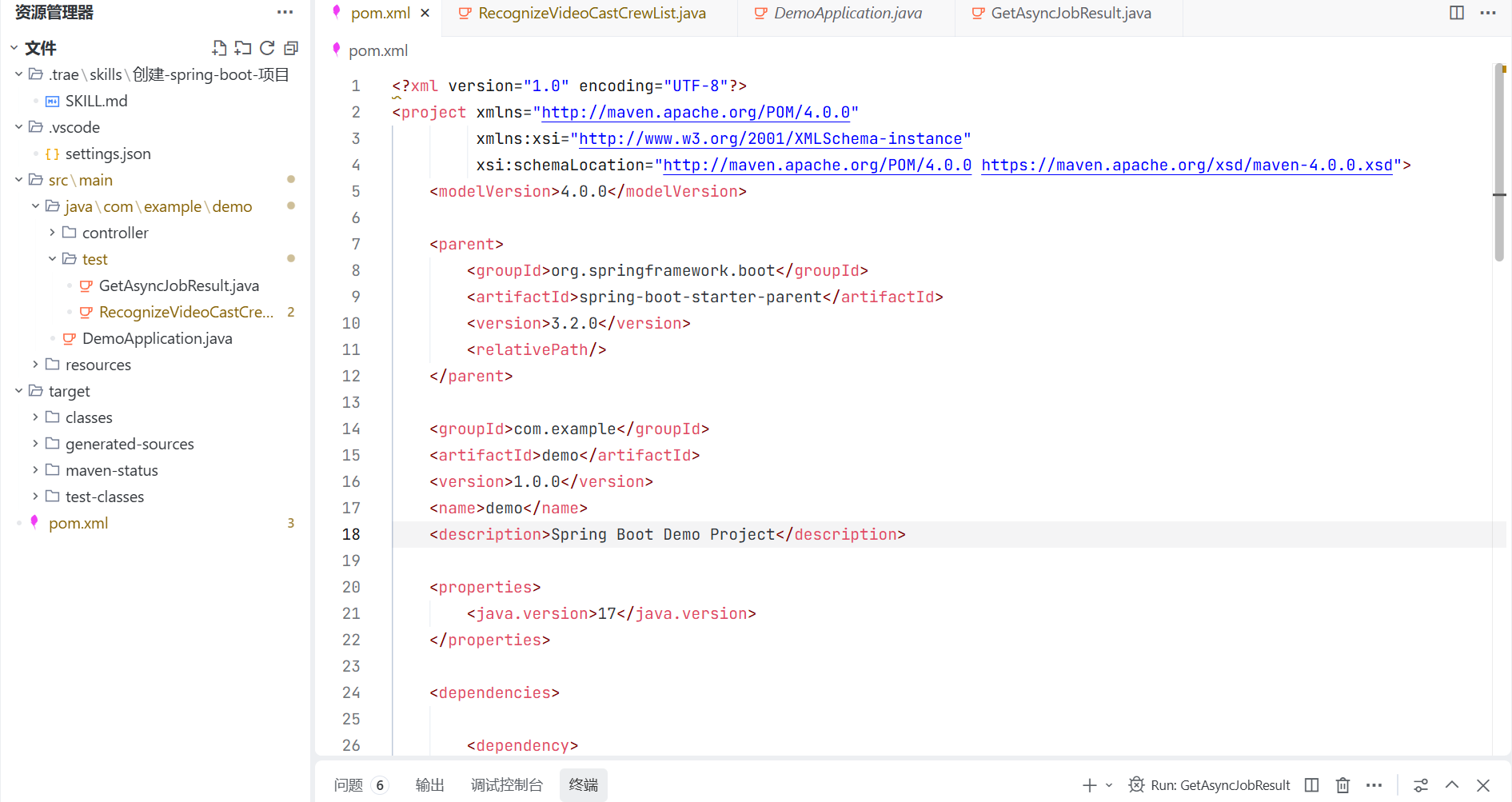Image resolution: width=1512 pixels, height=802 pixels.
Task: Close the pom.xml tab
Action: tap(425, 13)
